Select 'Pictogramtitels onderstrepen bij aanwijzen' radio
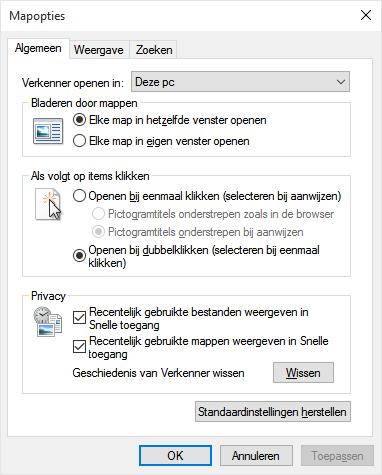 pos(98,232)
